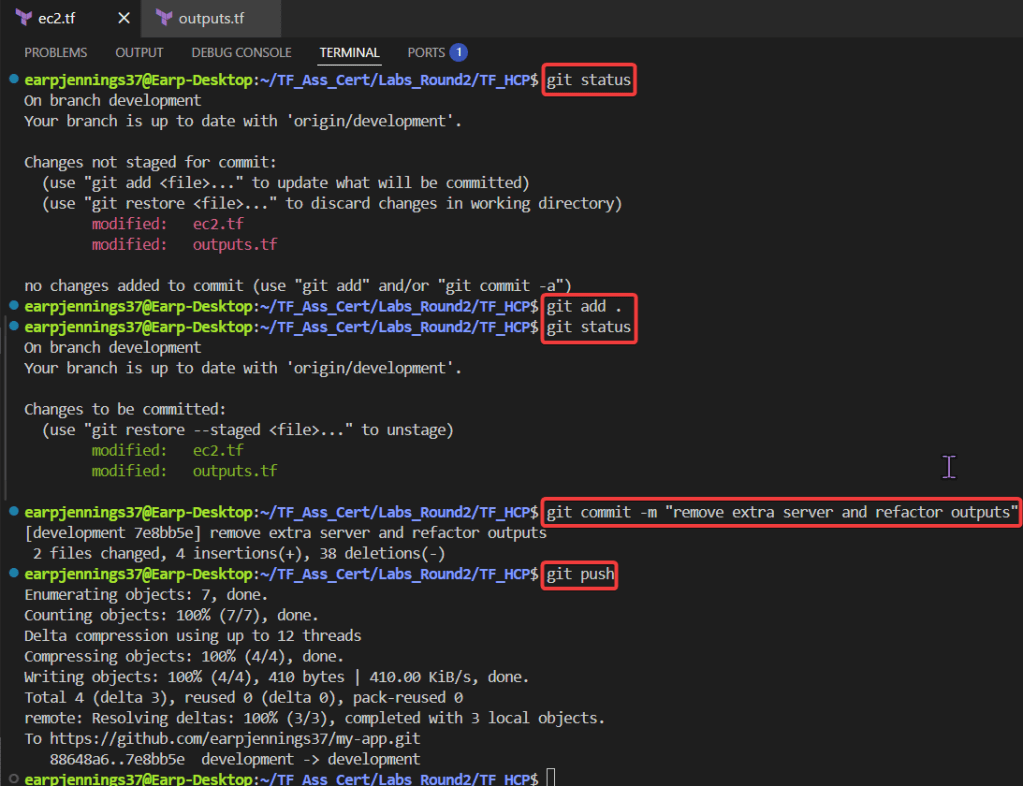Image resolution: width=1023 pixels, height=786 pixels.
Task: Click the decoration dot beside git commit command
Action: (x=12, y=512)
